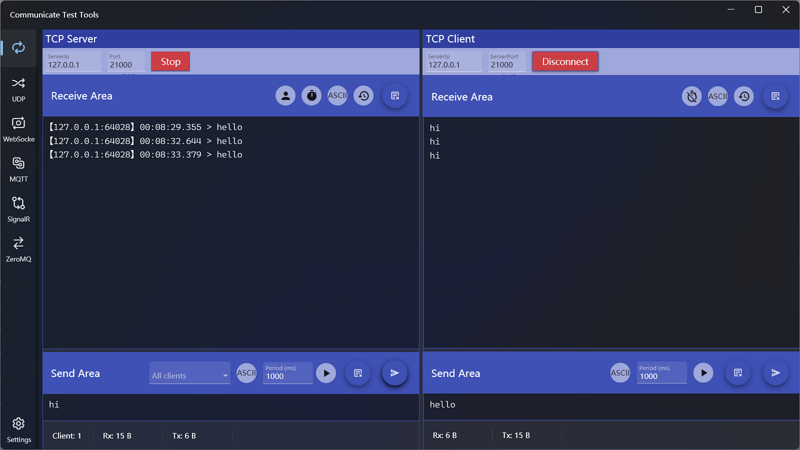Stop the TCP Server

[170, 62]
